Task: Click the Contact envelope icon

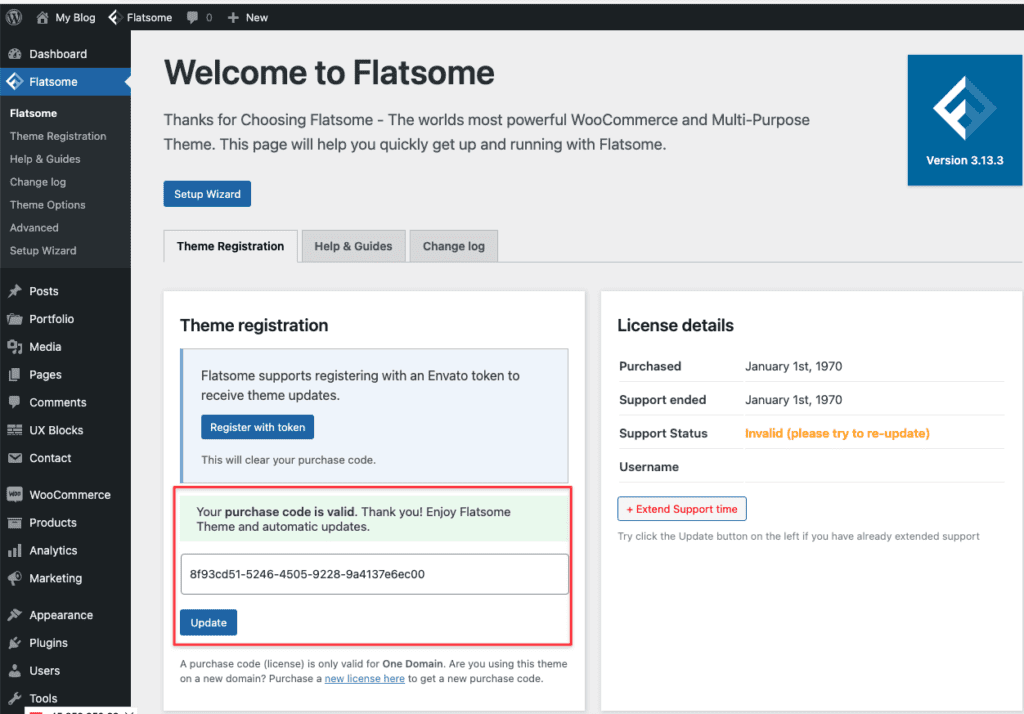Action: point(14,458)
